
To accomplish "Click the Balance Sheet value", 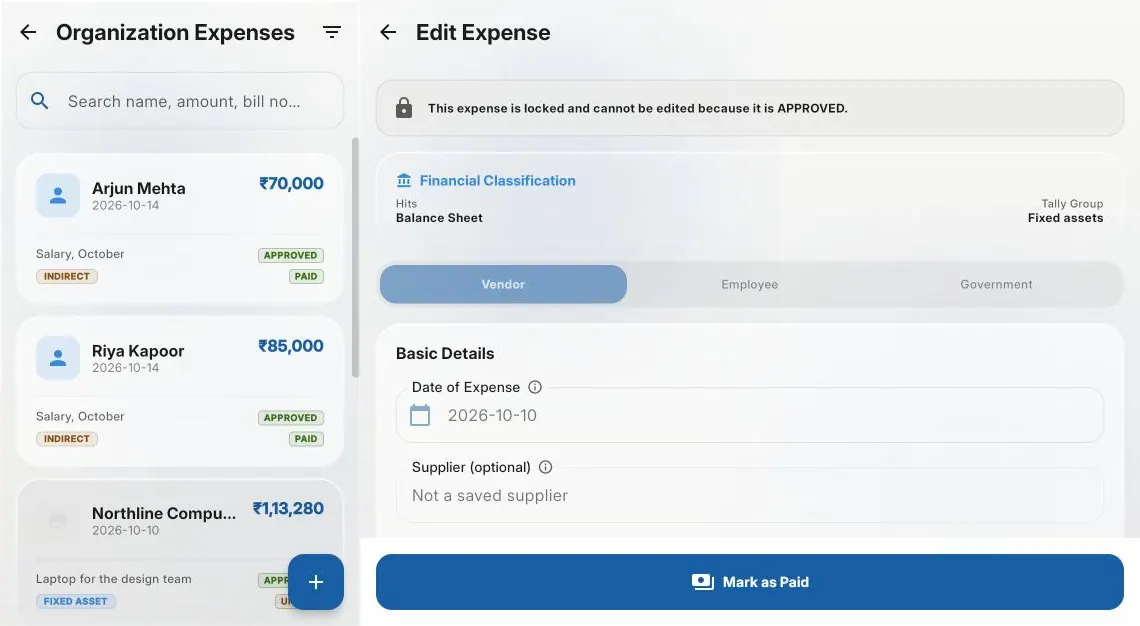I will pos(439,217).
